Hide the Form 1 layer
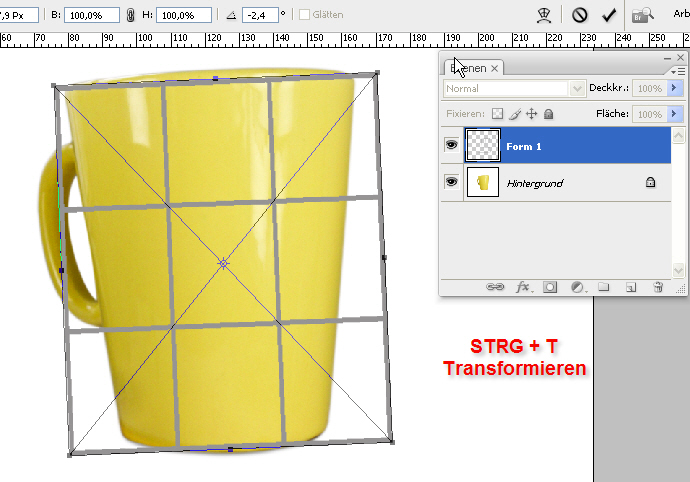 [451, 145]
